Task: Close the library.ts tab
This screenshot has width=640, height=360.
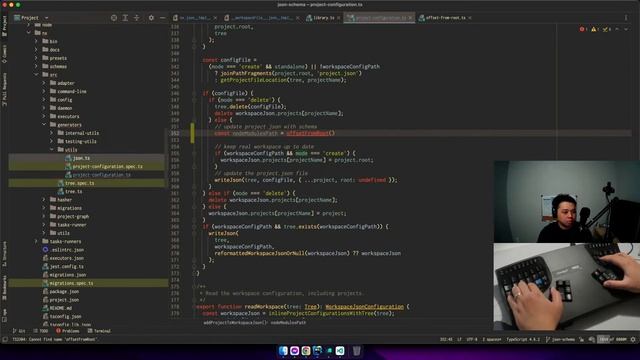Action: [x=339, y=18]
